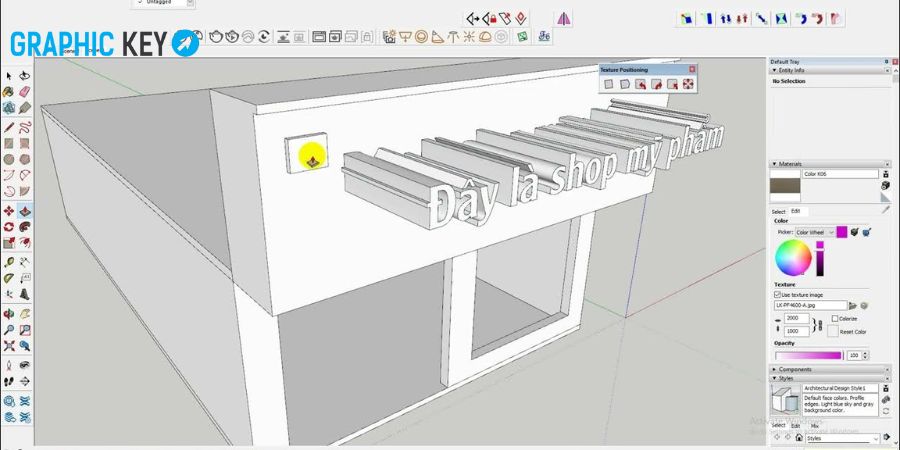Click the Zoom Extents tool
The height and width of the screenshot is (450, 900).
pos(9,346)
